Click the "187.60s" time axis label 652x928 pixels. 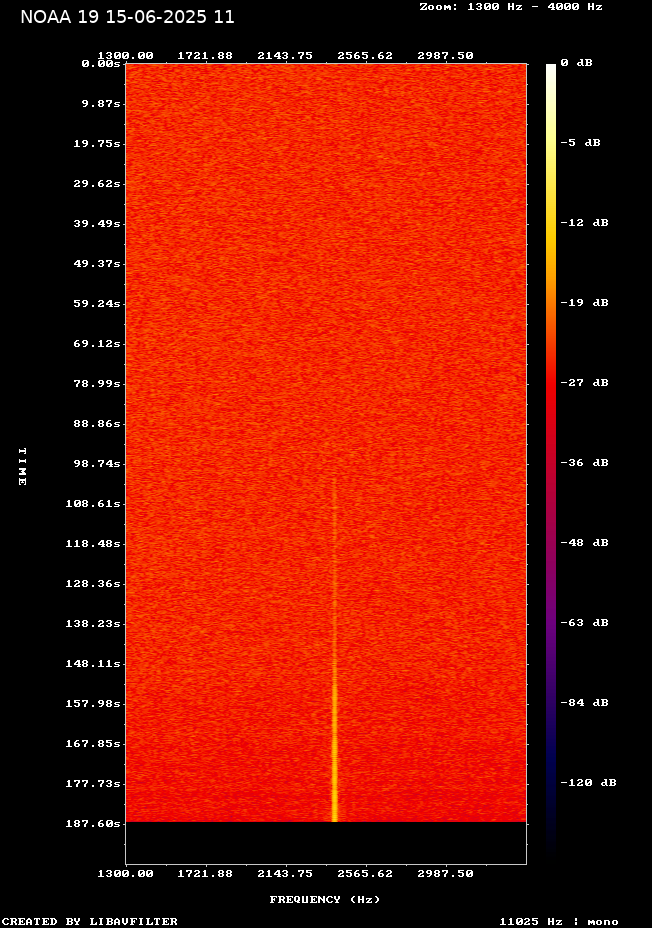point(93,823)
